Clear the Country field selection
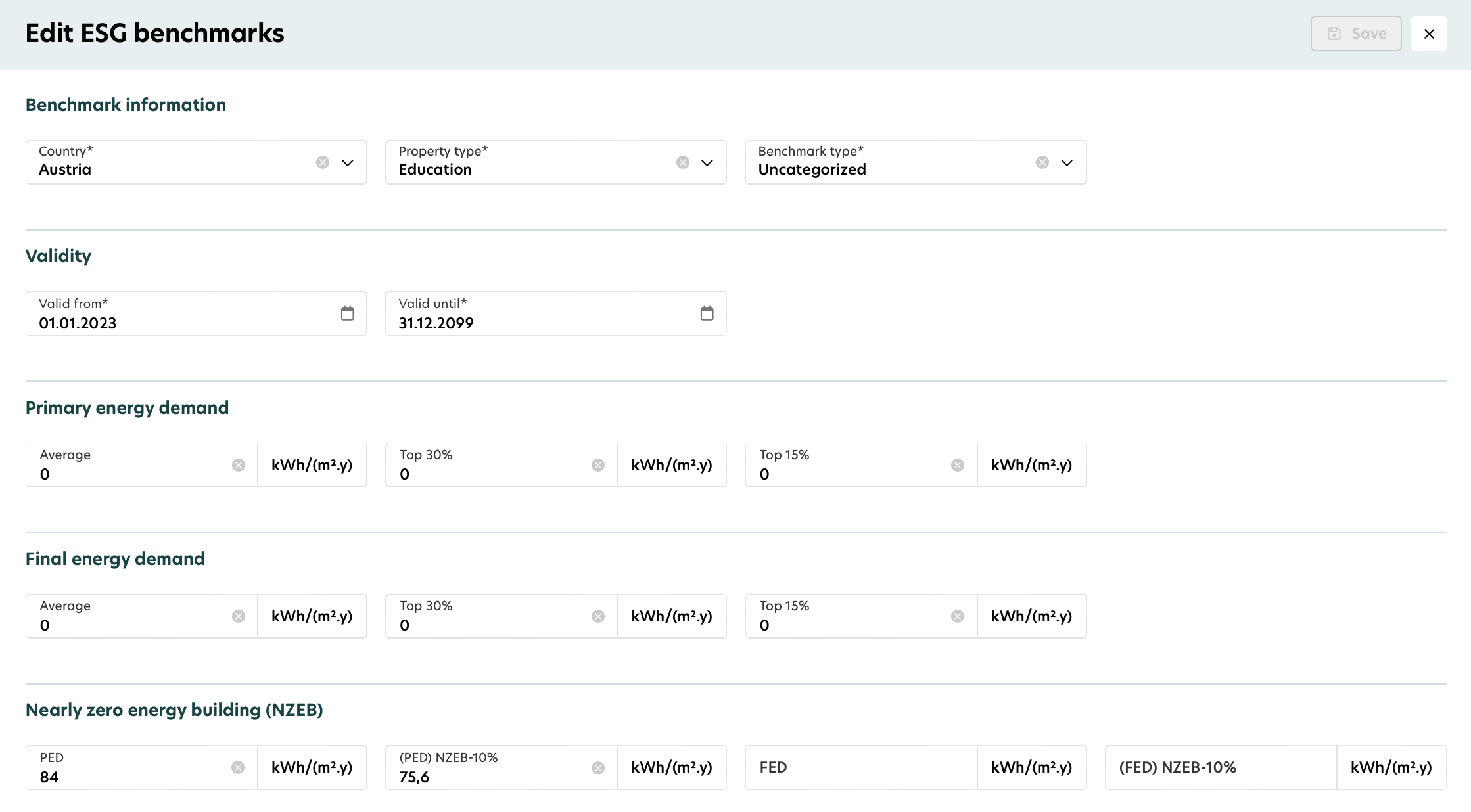1471x812 pixels. pos(322,162)
